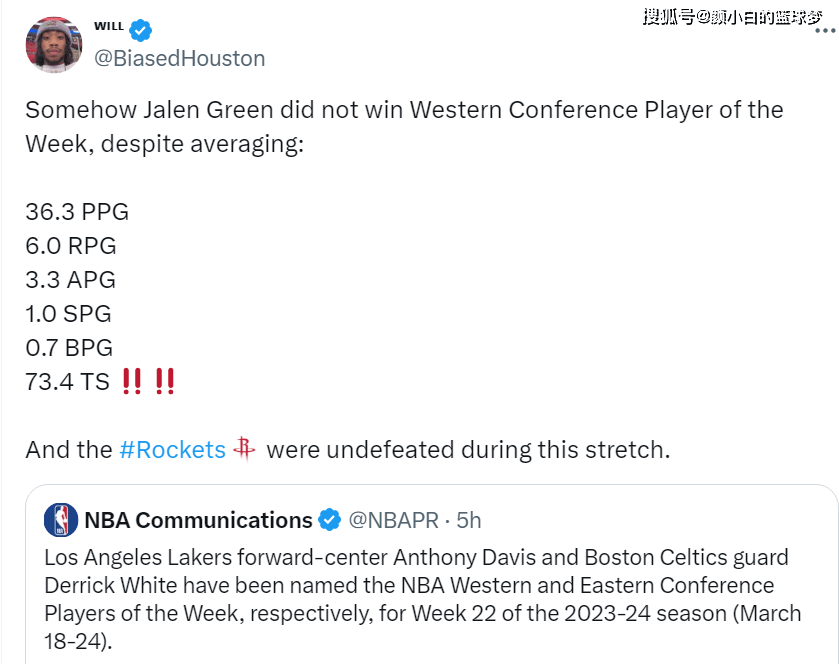Click the Houston Rockets logo emoji
This screenshot has height=664, width=839.
coord(245,449)
